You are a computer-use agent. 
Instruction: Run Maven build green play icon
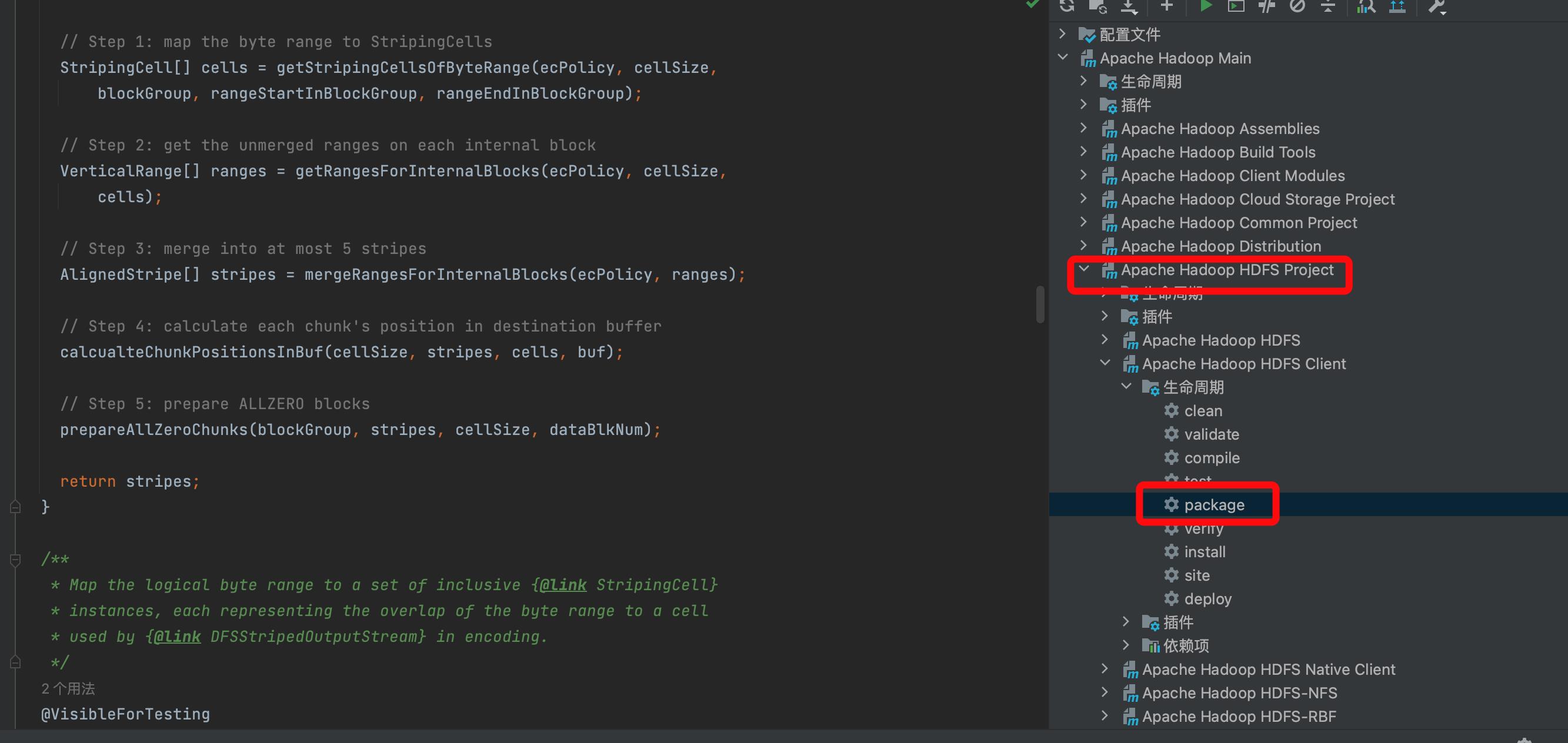1205,6
